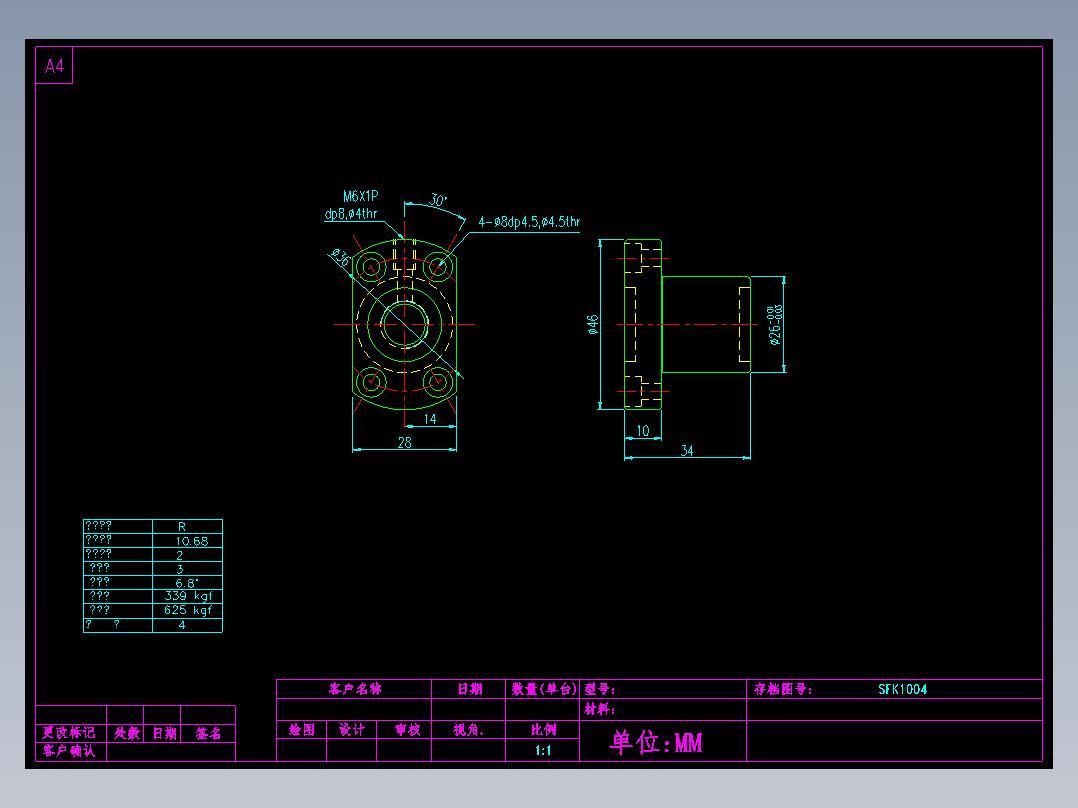Viewport: 1078px width, 808px height.
Task: Select the 型号: field label
Action: click(600, 689)
